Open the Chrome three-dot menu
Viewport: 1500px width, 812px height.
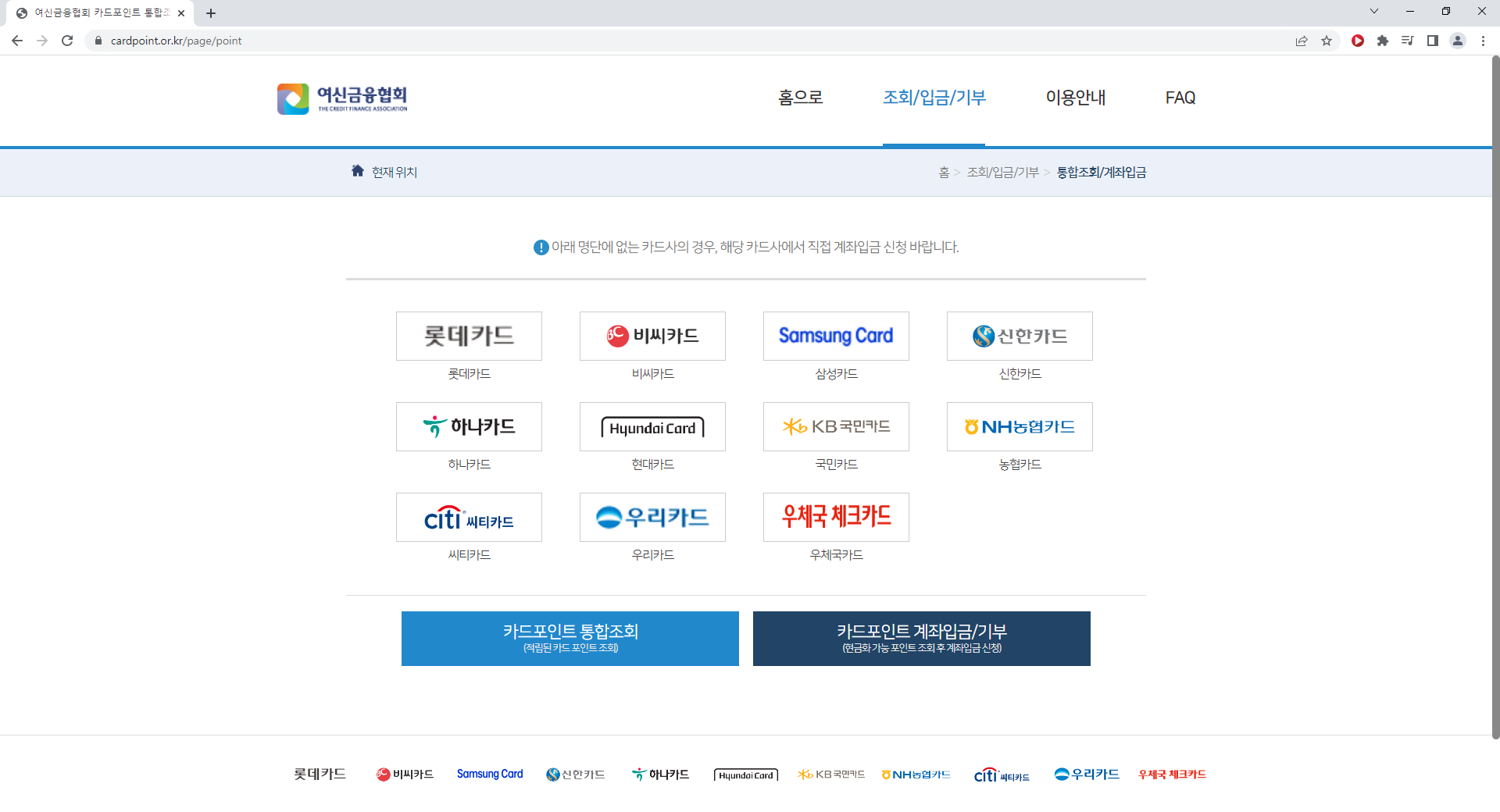point(1483,41)
